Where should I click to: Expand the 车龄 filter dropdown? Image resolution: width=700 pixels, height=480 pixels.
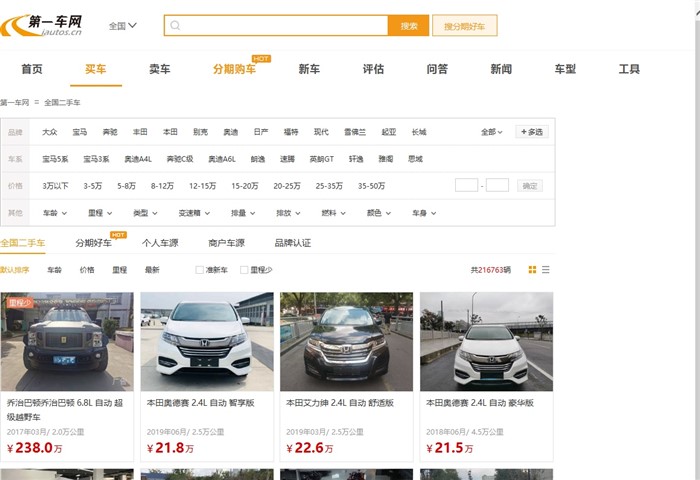coord(54,213)
